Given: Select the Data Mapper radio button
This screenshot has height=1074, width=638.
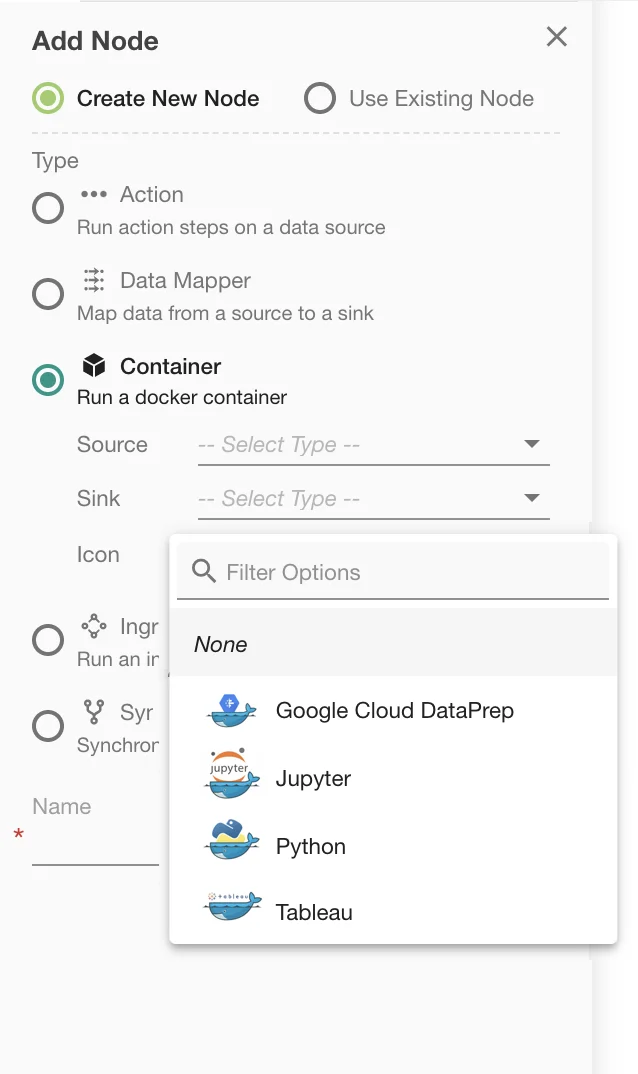Looking at the screenshot, I should click(x=48, y=294).
